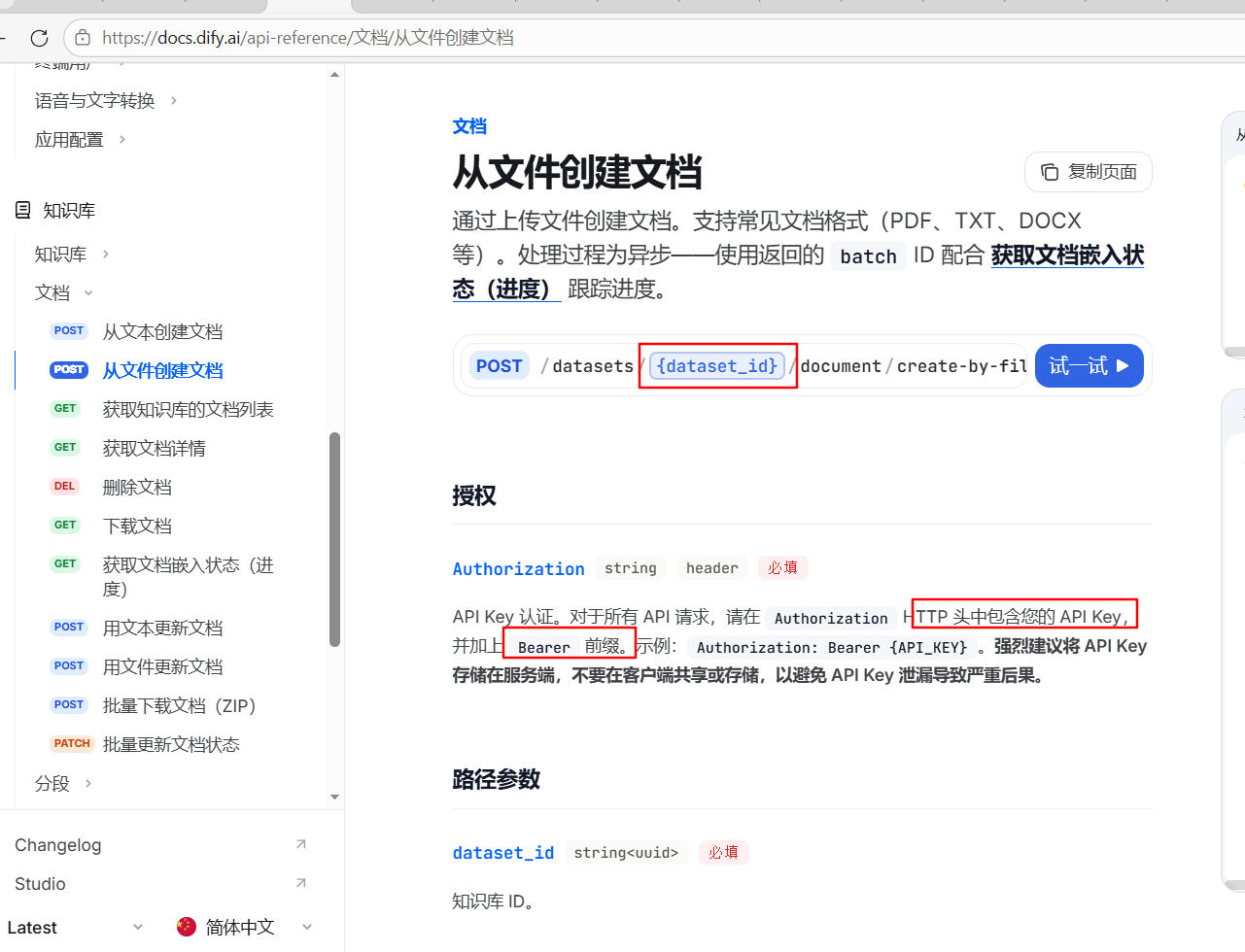Open 下载文档 page
The image size is (1245, 952).
coord(137,527)
